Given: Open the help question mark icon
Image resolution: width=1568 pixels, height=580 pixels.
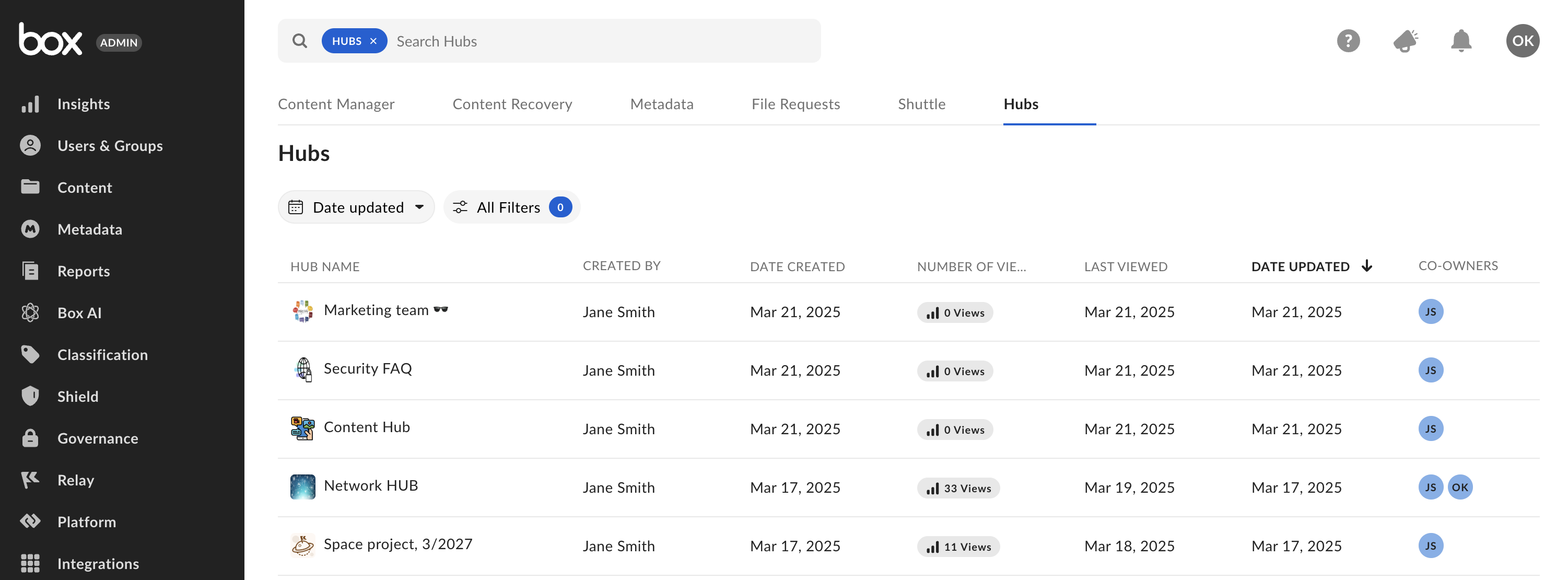Looking at the screenshot, I should click(1348, 41).
